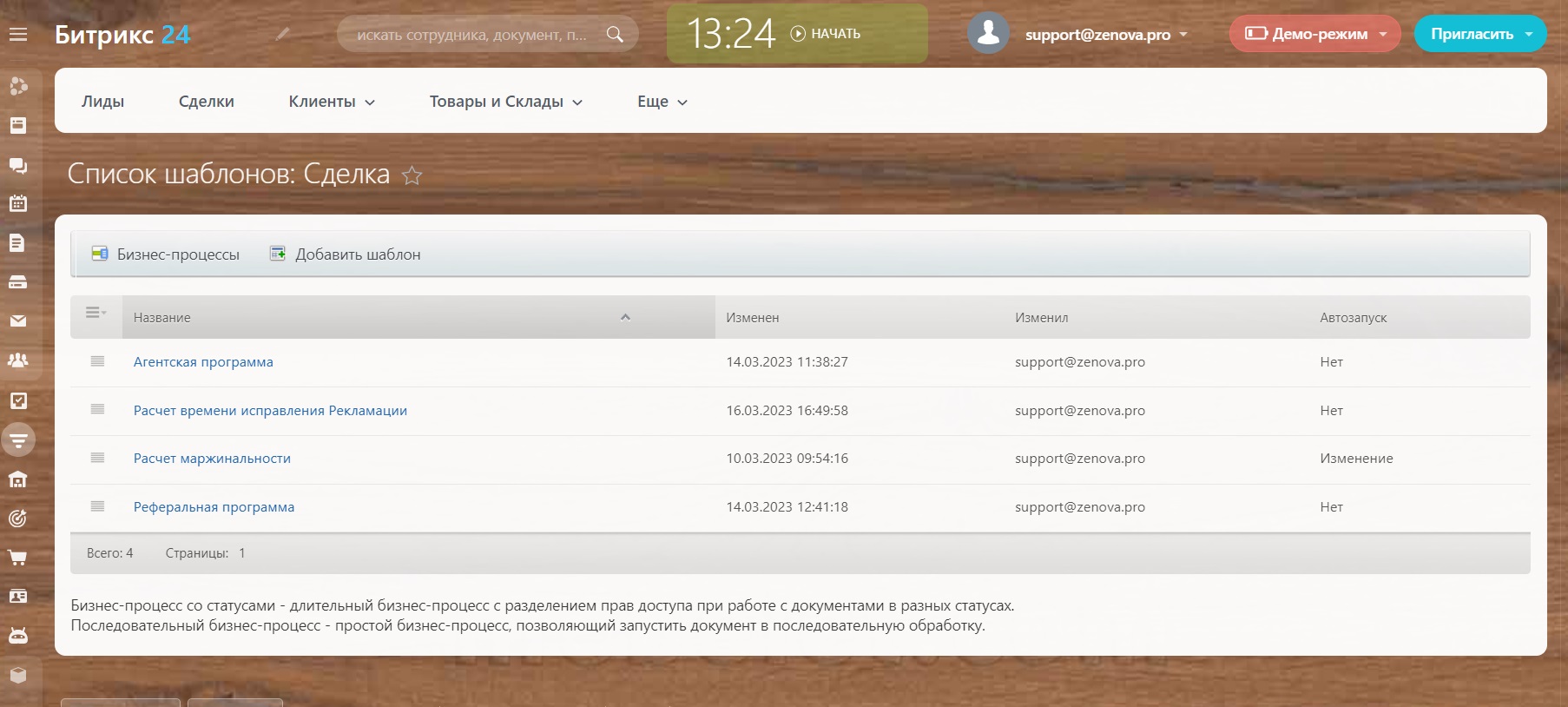Image resolution: width=1568 pixels, height=707 pixels.
Task: Click the Автозапуск column header
Action: pos(1354,318)
